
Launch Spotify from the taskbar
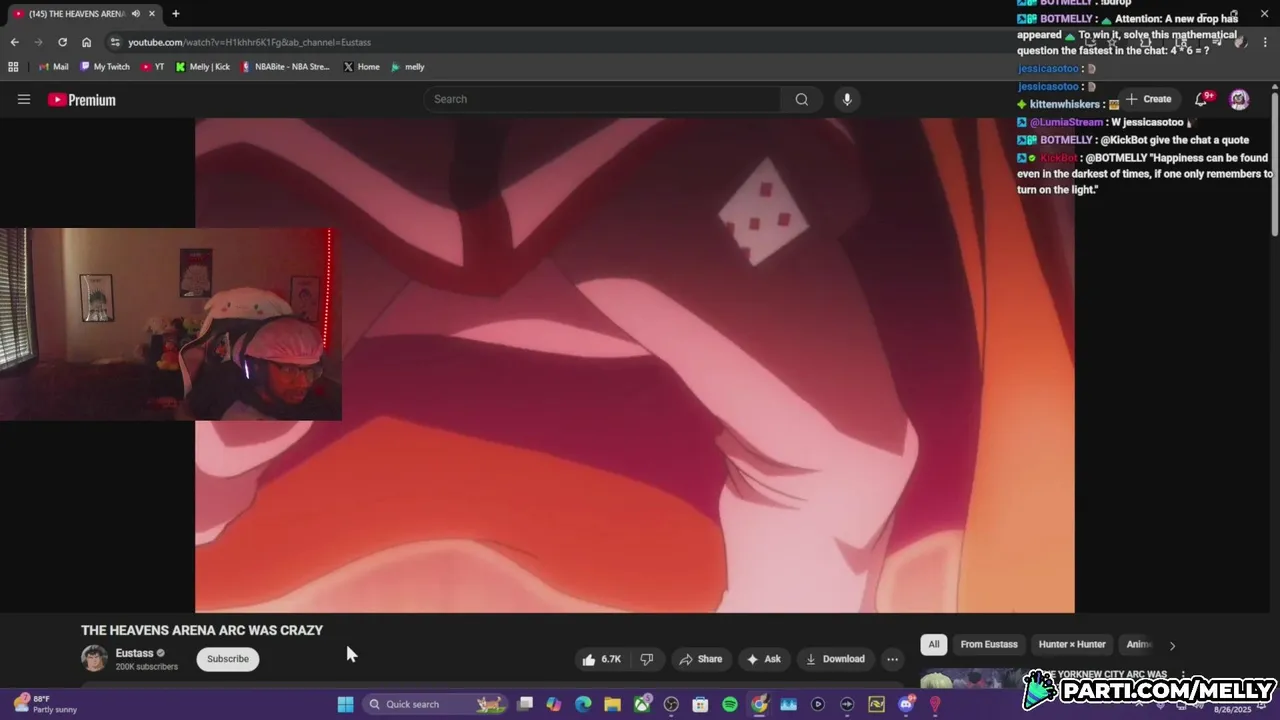tap(730, 704)
